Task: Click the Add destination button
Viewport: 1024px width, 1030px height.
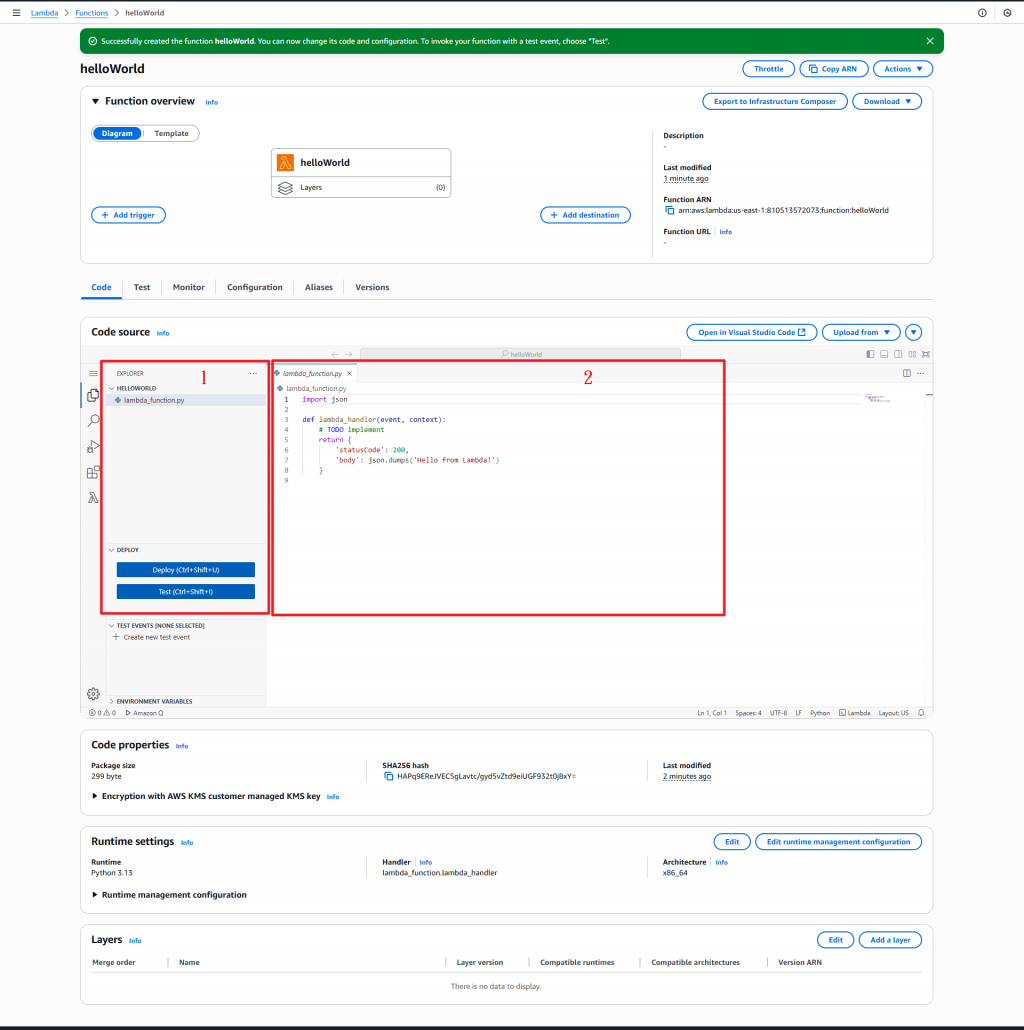Action: [x=585, y=215]
